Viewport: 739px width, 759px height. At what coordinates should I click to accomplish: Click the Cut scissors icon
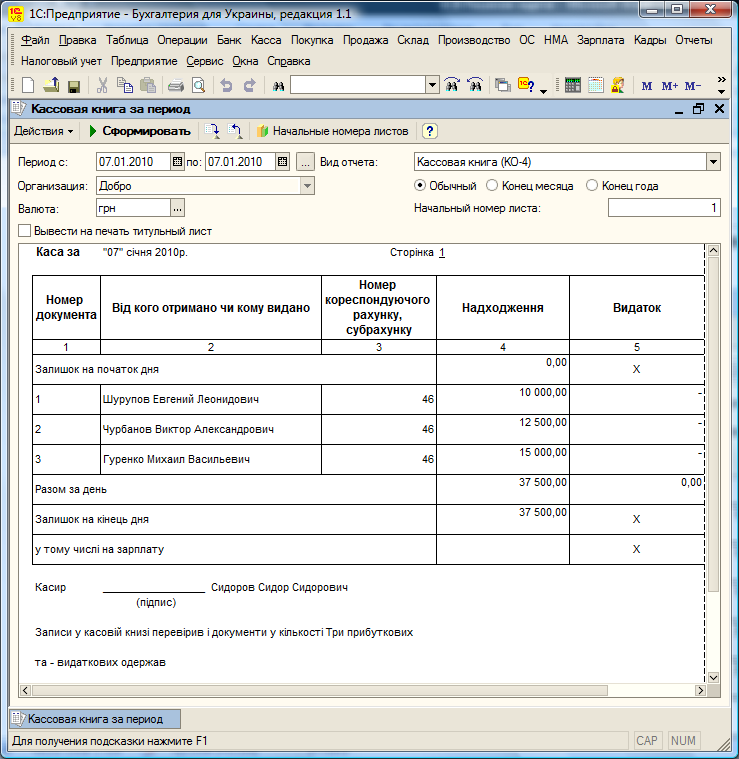(102, 86)
